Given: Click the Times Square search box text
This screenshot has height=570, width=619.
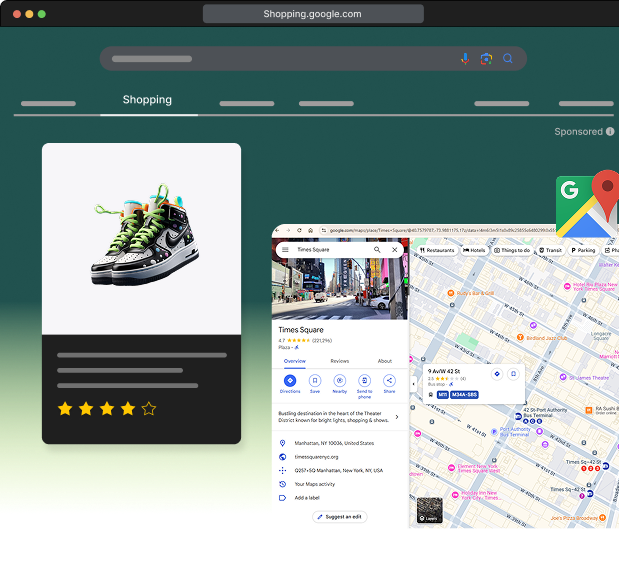Looking at the screenshot, I should pos(313,249).
